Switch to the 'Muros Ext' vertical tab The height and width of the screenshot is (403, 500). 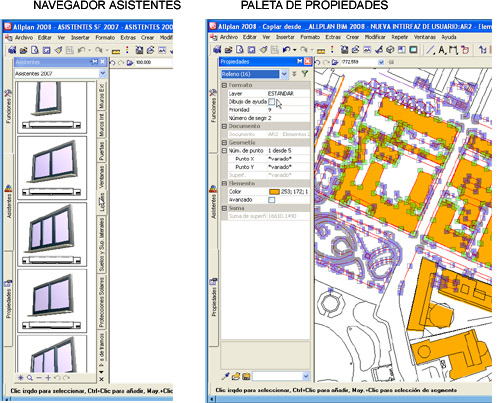101,96
